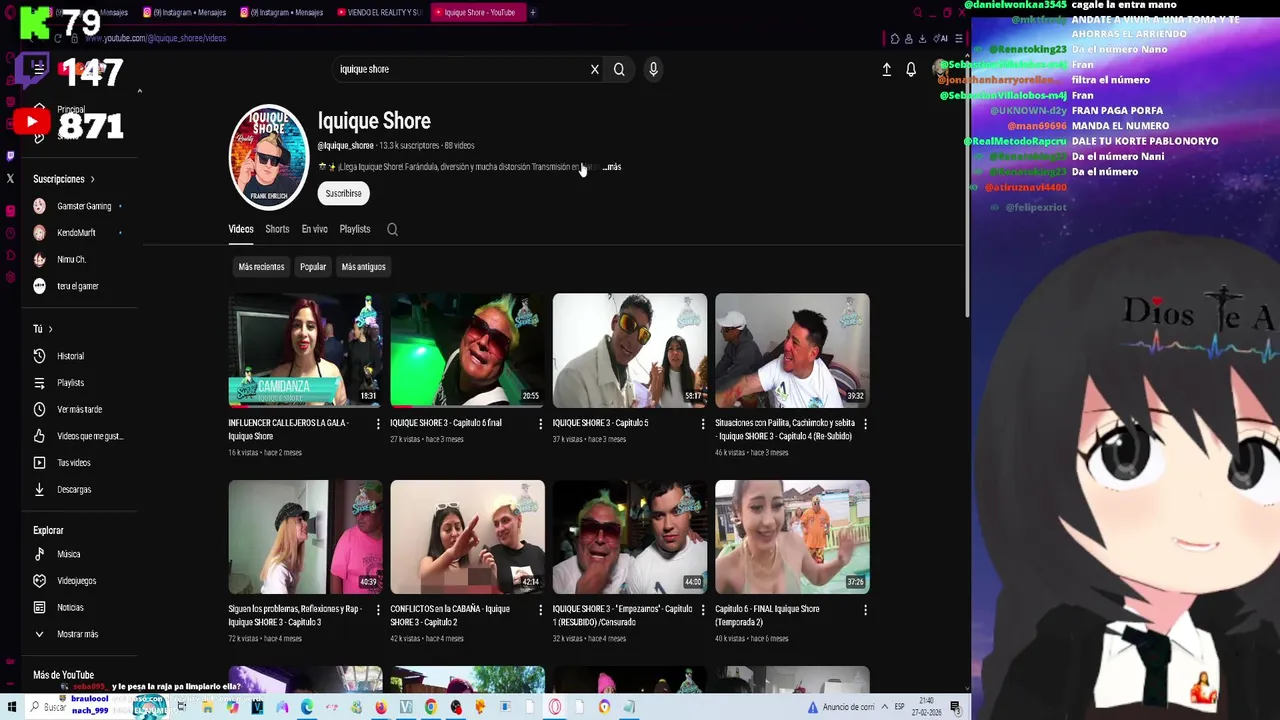
Task: Expand the channel description with ...más
Action: point(612,167)
